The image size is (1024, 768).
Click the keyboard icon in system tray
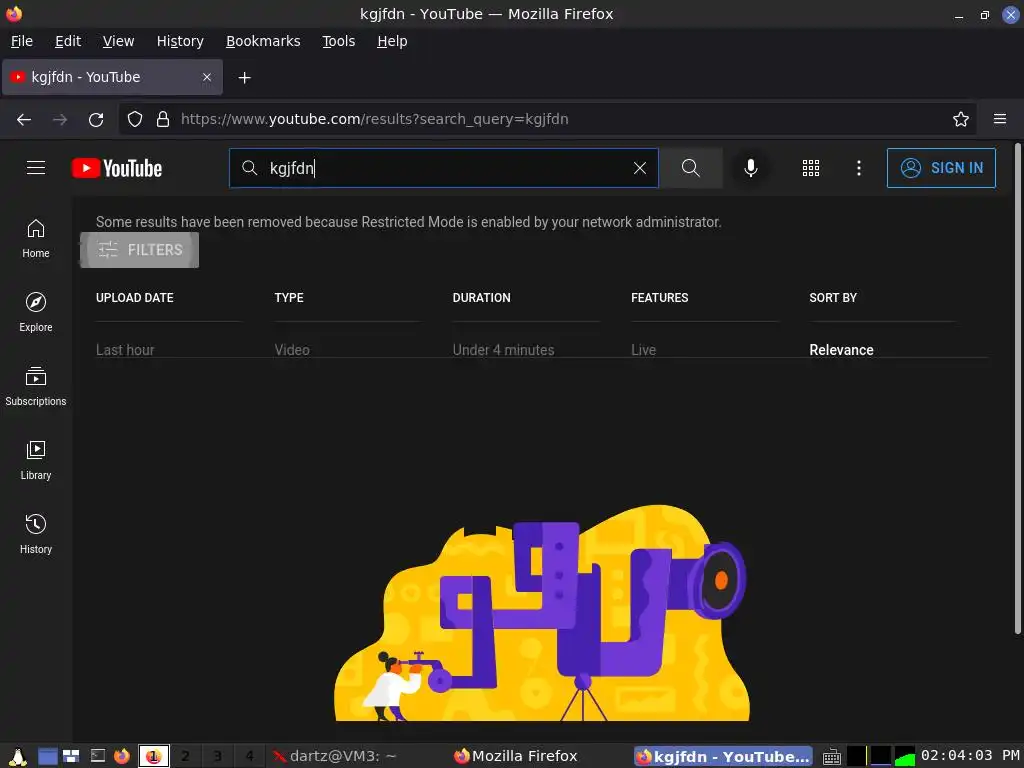click(x=831, y=757)
